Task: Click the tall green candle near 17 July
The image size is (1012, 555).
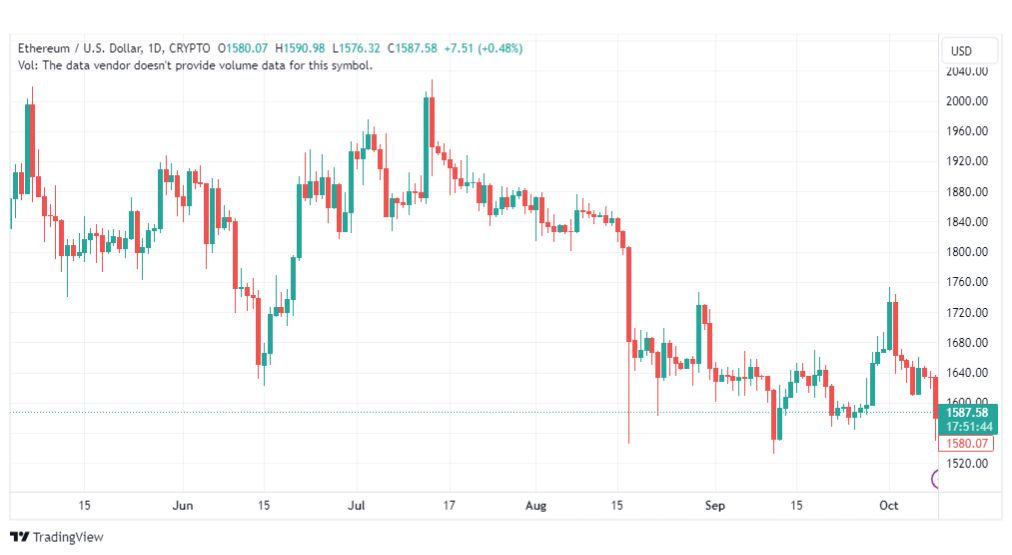Action: point(426,146)
